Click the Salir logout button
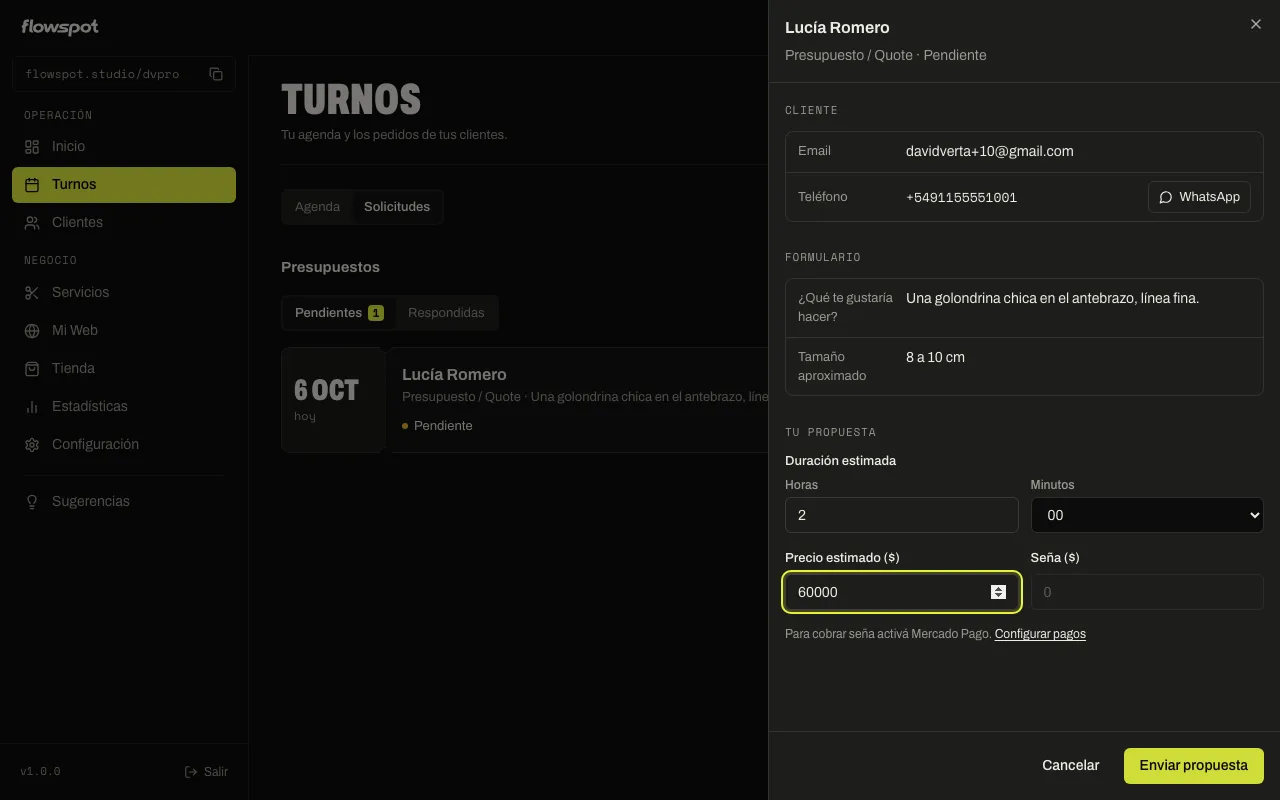 (x=206, y=772)
